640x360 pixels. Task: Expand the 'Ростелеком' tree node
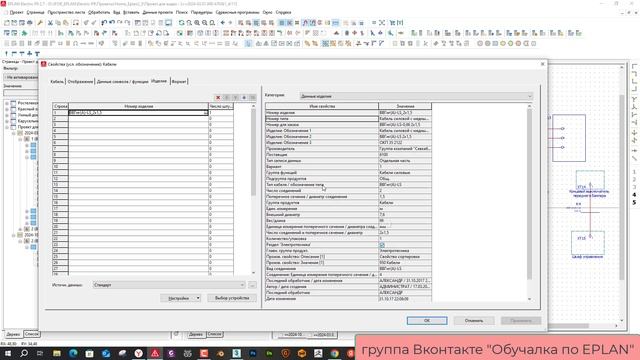(x=7, y=103)
